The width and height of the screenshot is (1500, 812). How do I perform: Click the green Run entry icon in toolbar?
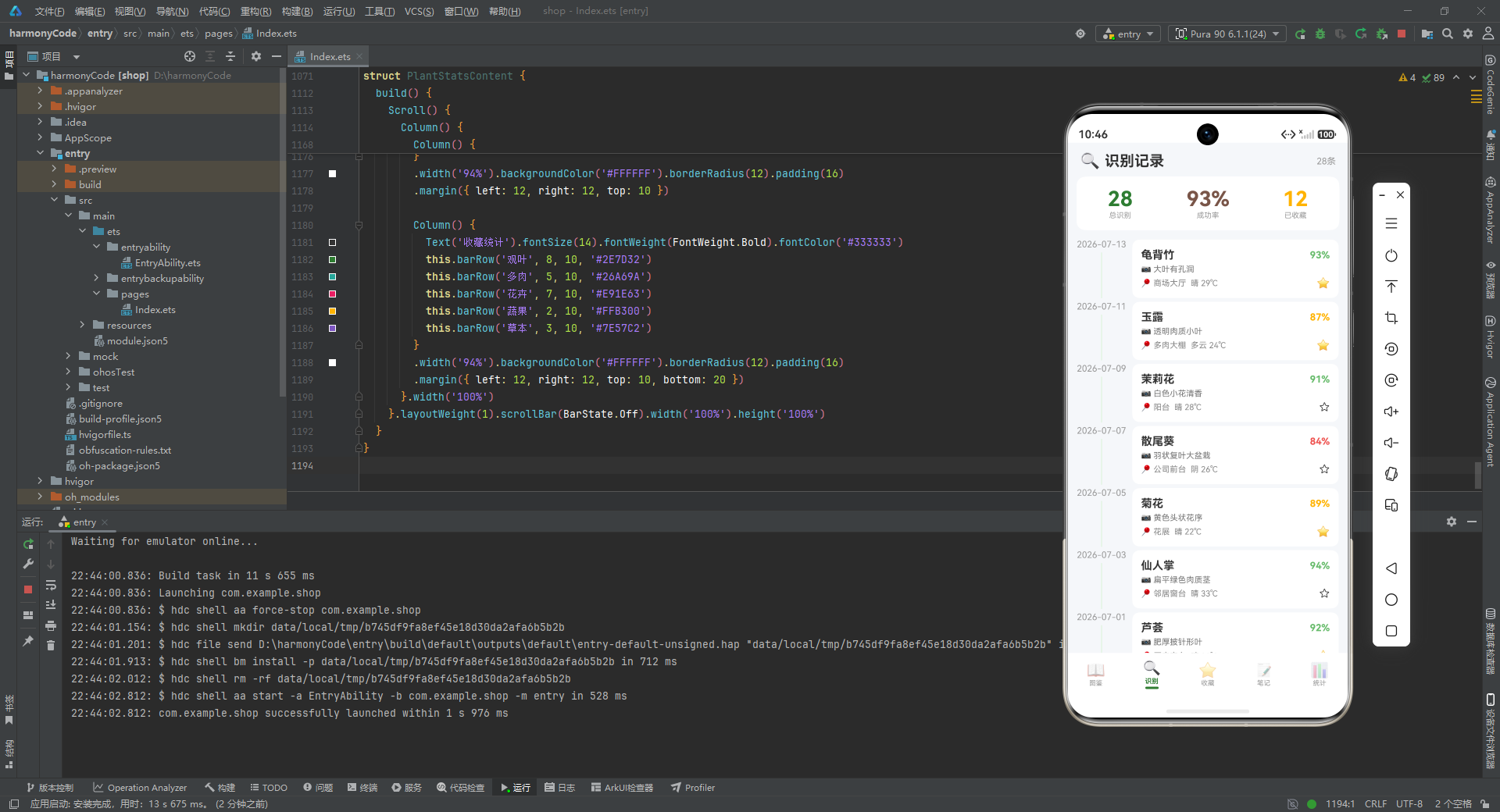pos(1300,34)
